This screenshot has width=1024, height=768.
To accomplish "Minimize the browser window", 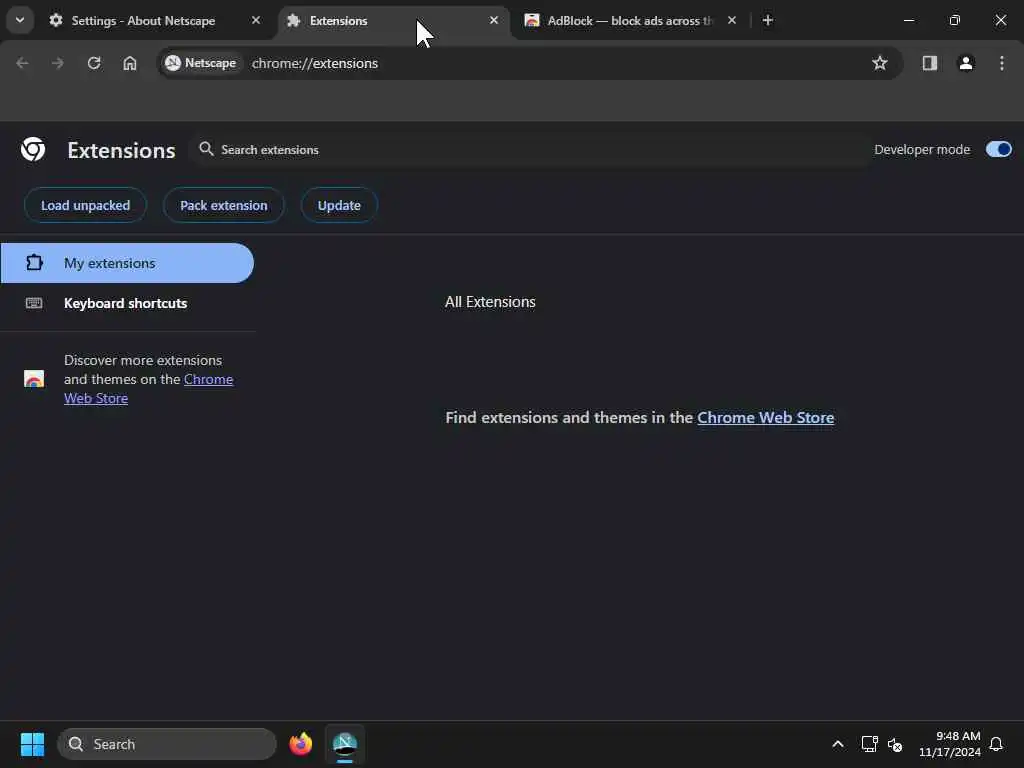I will (908, 20).
